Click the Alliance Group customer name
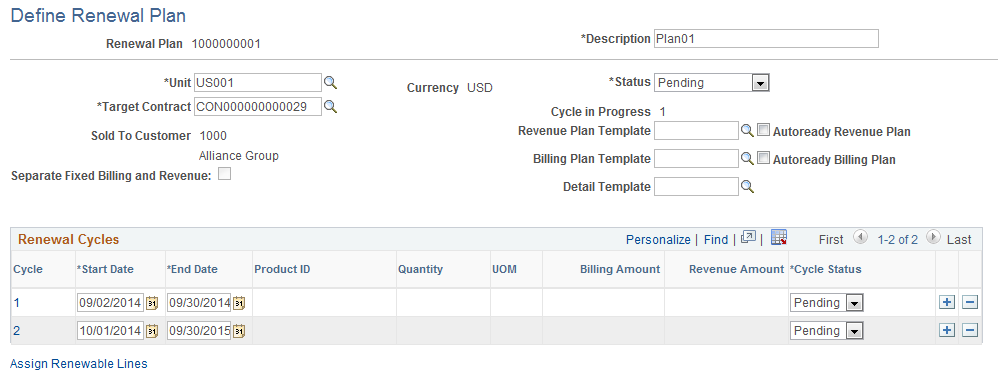The width and height of the screenshot is (998, 376). tap(239, 156)
